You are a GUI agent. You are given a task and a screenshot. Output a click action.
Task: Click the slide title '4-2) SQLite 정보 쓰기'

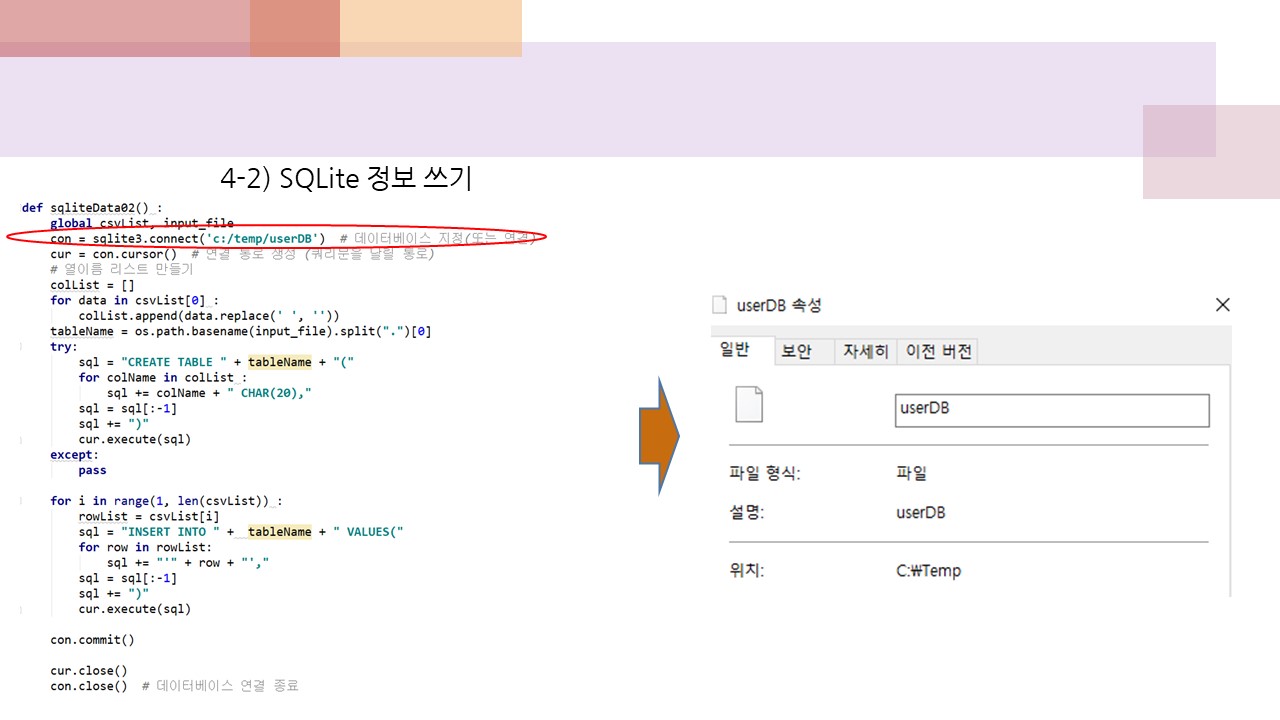click(345, 178)
